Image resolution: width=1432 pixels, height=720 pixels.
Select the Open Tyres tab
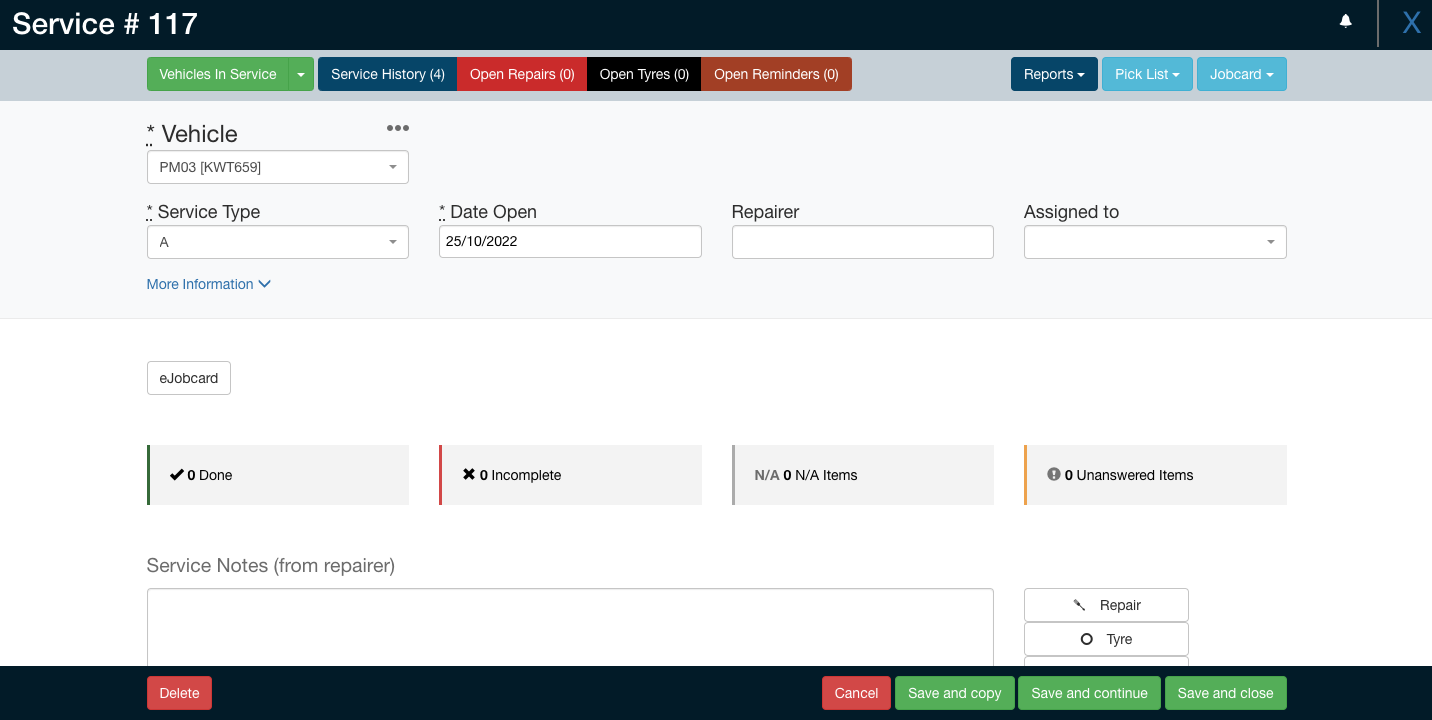coord(644,74)
